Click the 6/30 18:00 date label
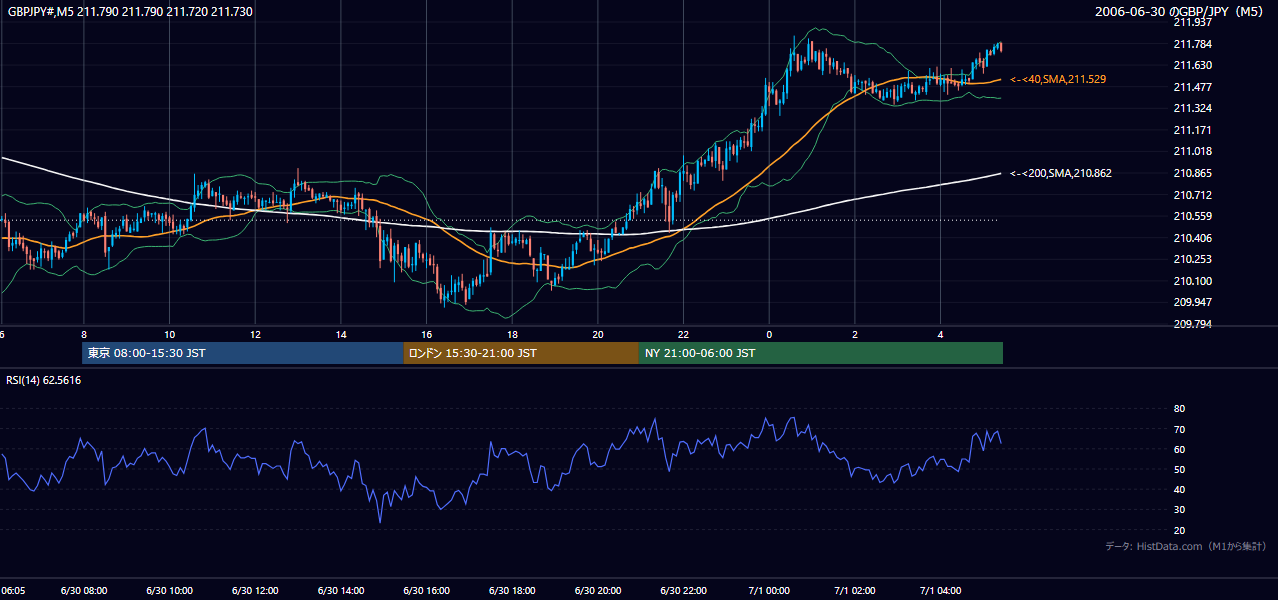This screenshot has height=600, width=1278. (x=512, y=591)
